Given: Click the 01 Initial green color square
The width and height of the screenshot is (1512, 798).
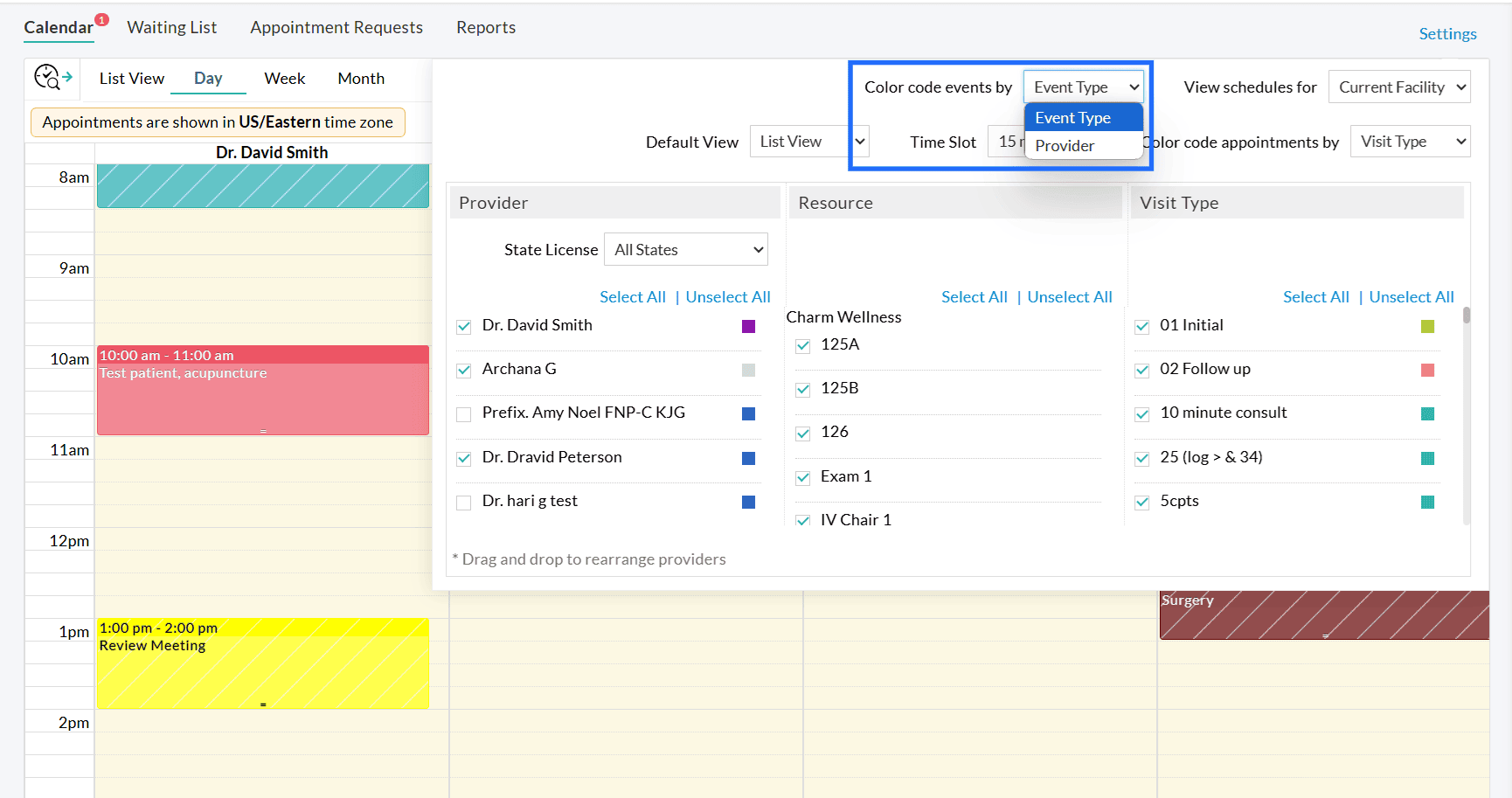Looking at the screenshot, I should pyautogui.click(x=1427, y=326).
